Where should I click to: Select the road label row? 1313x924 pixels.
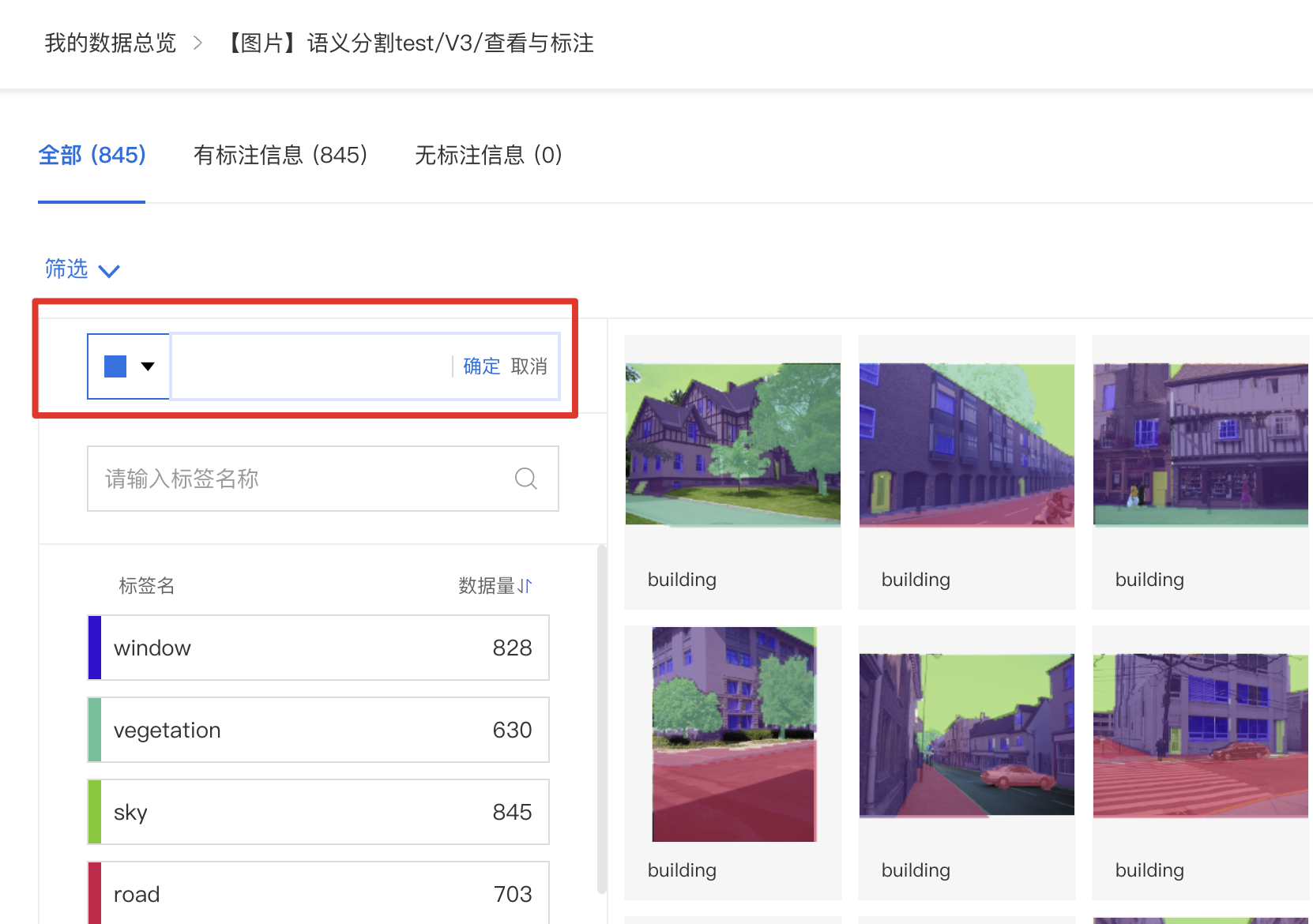tap(318, 893)
